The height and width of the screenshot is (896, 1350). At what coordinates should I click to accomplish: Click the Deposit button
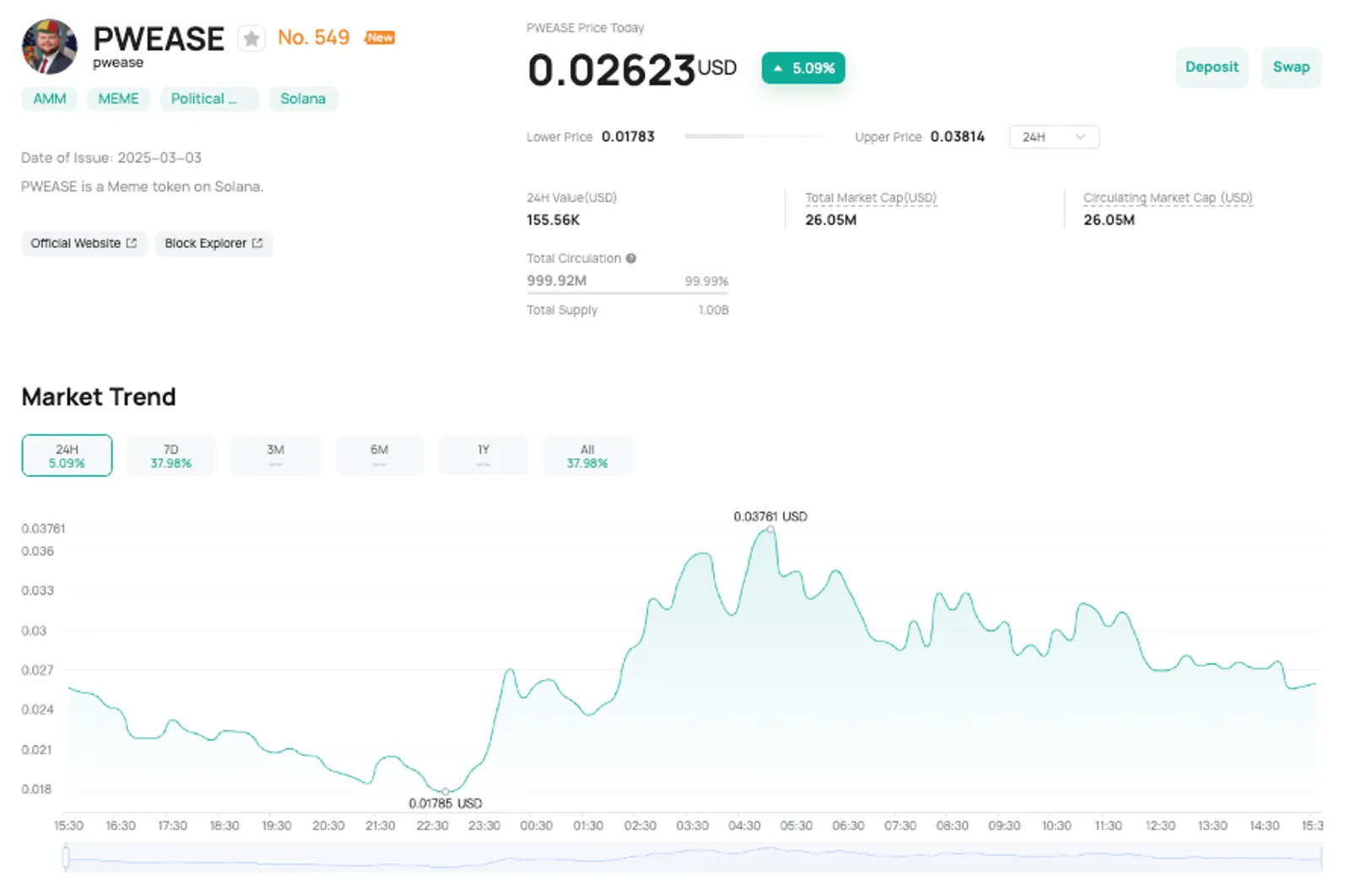(x=1212, y=67)
